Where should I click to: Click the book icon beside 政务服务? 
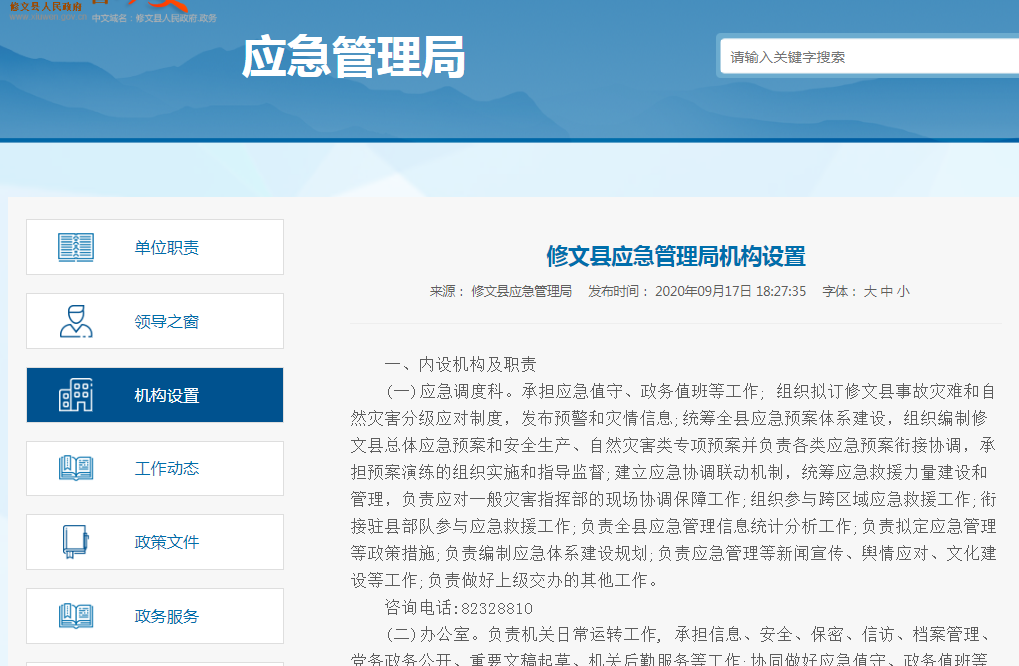point(76,616)
